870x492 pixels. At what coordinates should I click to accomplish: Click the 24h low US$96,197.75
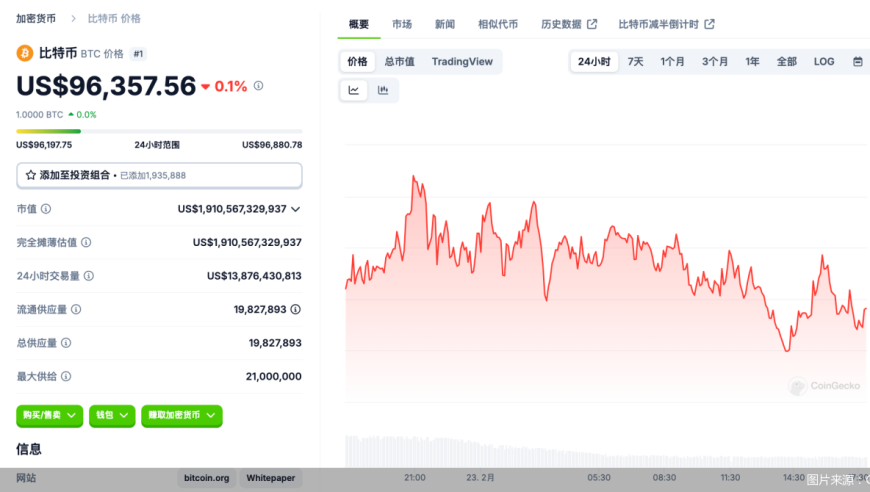44,145
